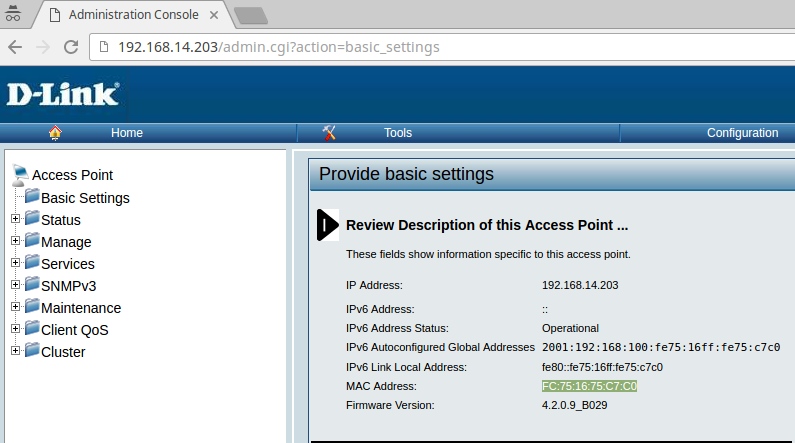
Task: Expand the SNMPv3 tree node
Action: (x=15, y=285)
